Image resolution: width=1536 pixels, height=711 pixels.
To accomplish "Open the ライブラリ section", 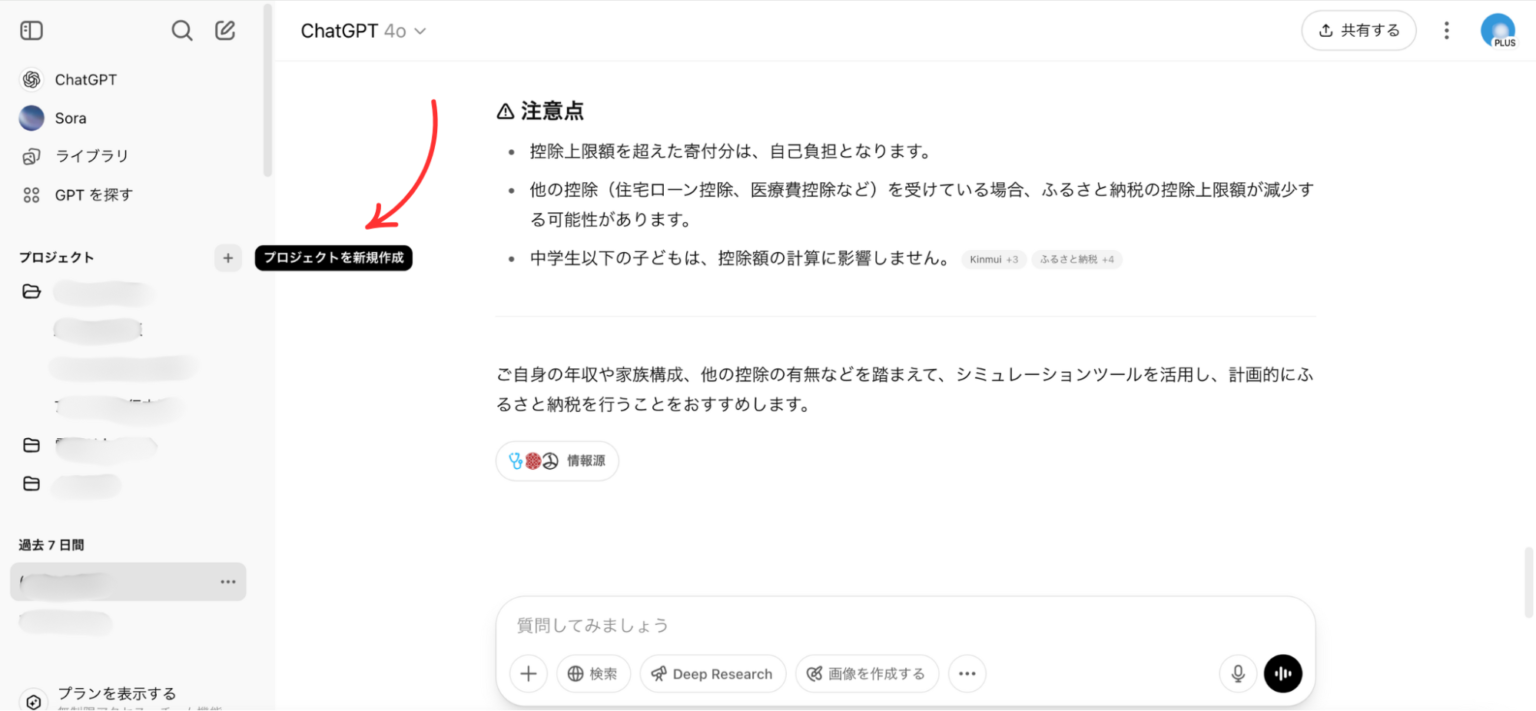I will (88, 155).
